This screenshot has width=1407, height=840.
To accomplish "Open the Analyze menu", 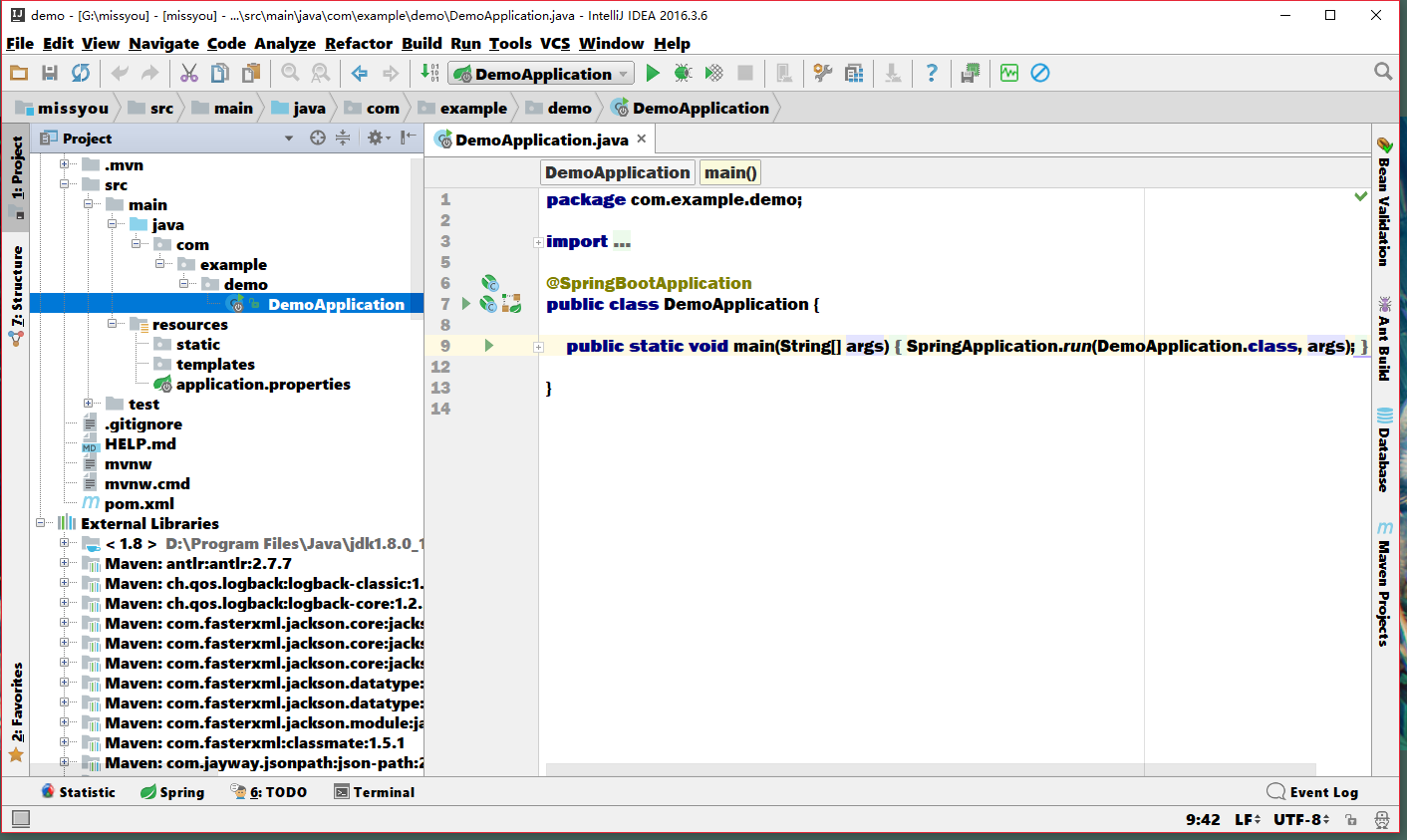I will coord(285,43).
